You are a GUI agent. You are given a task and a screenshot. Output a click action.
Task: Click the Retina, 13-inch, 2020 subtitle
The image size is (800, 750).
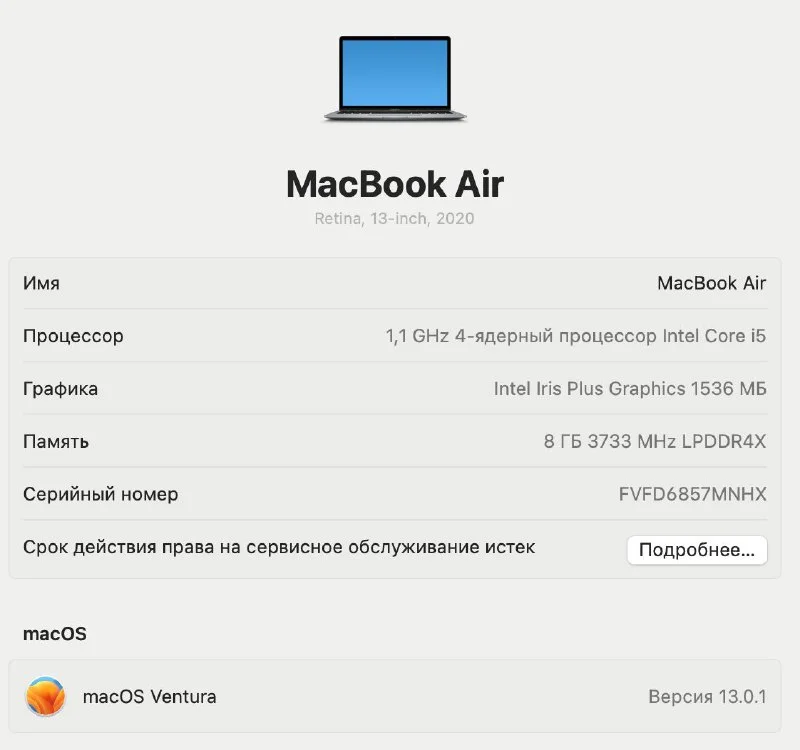[394, 218]
